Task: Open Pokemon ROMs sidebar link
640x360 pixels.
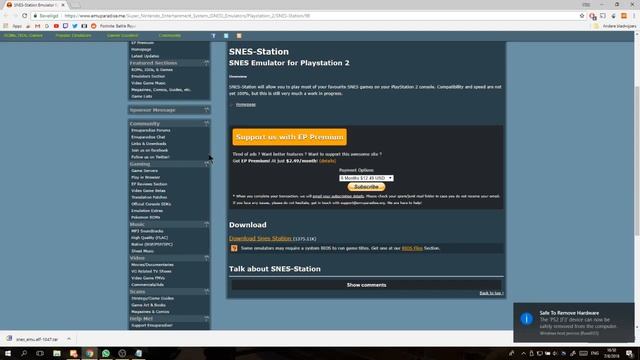Action: click(x=146, y=217)
